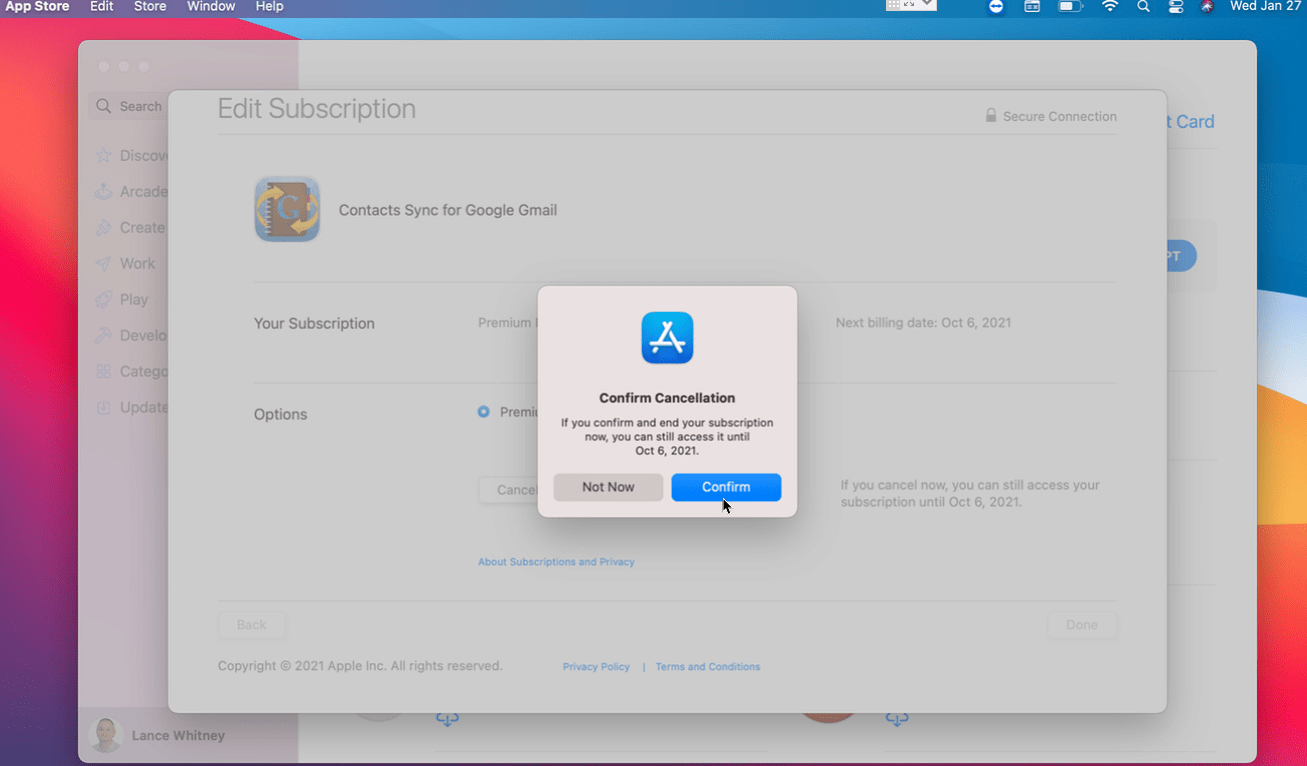Screen dimensions: 1307x766
Task: Click the Your Subscription label
Action: tap(314, 324)
